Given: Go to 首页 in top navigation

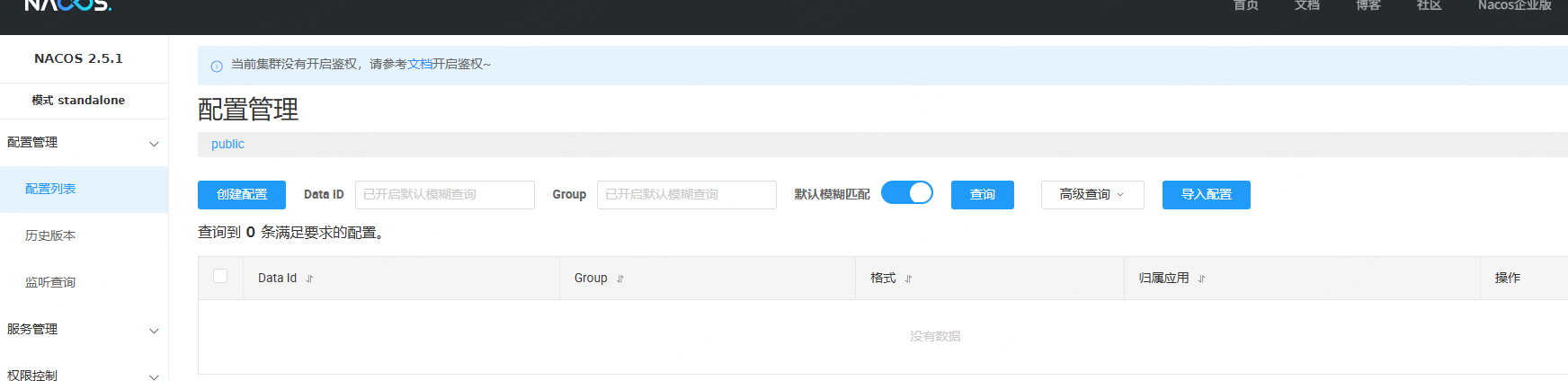Looking at the screenshot, I should click(1246, 5).
